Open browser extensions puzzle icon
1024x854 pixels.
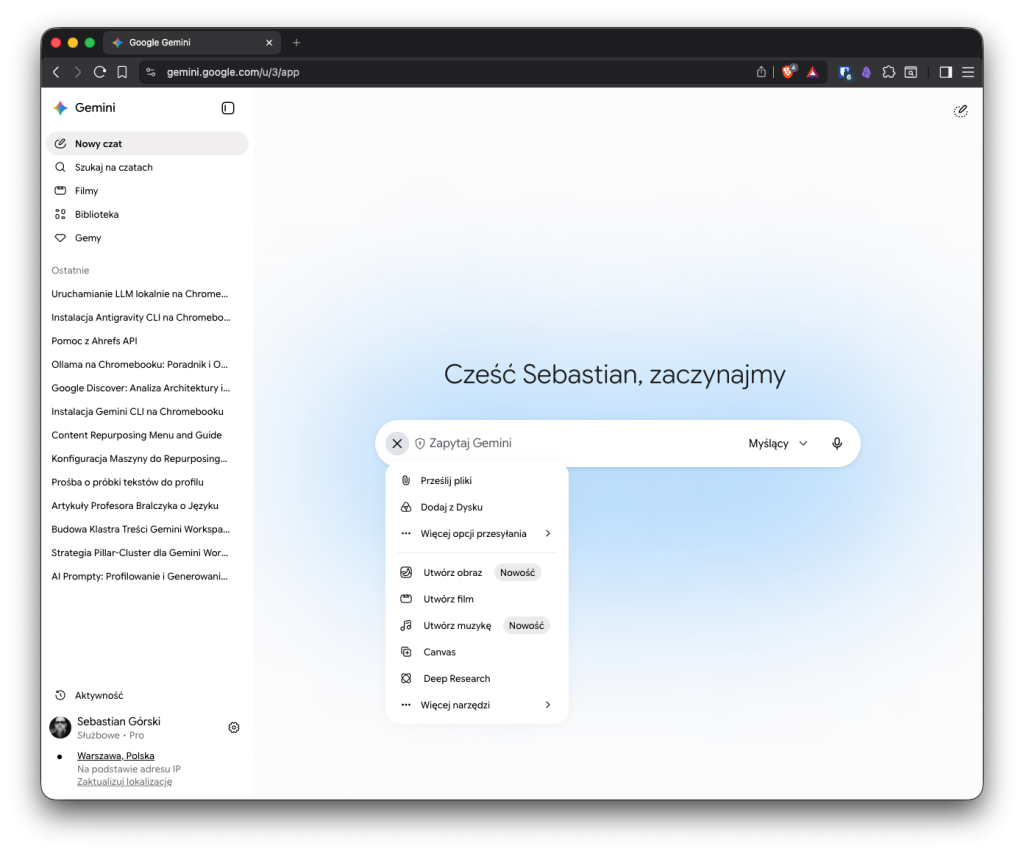tap(888, 72)
